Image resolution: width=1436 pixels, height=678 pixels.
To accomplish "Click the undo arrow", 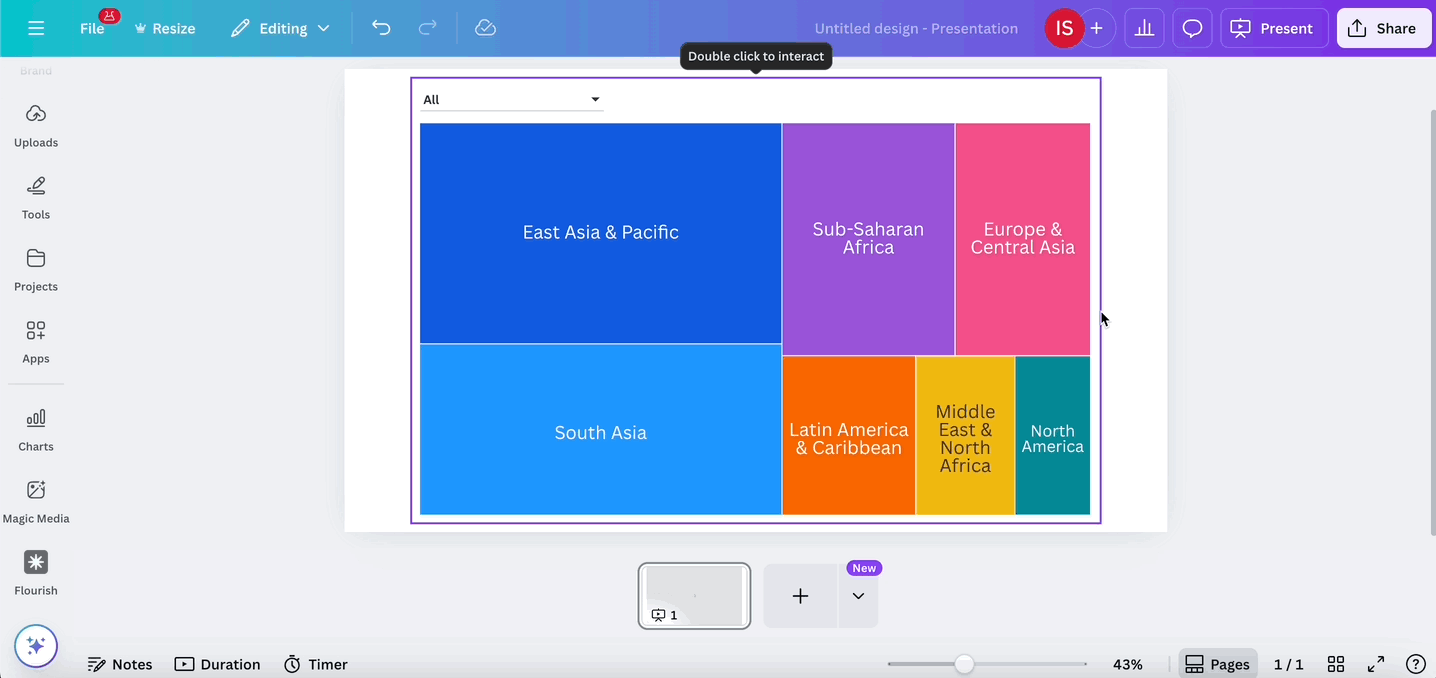I will pyautogui.click(x=381, y=28).
